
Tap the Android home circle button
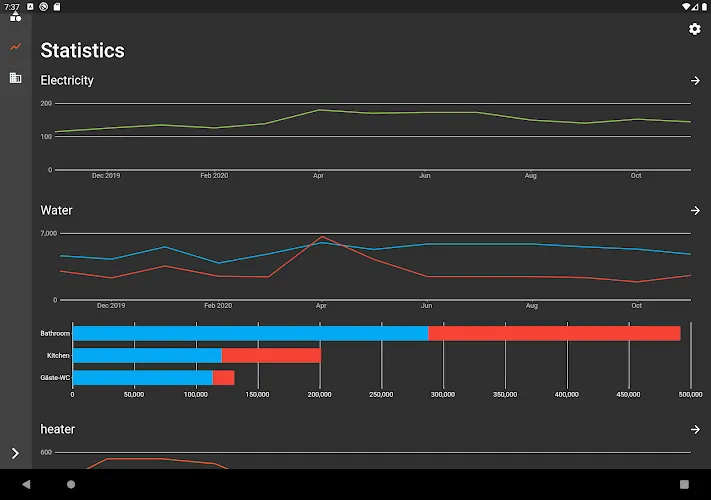(x=71, y=484)
